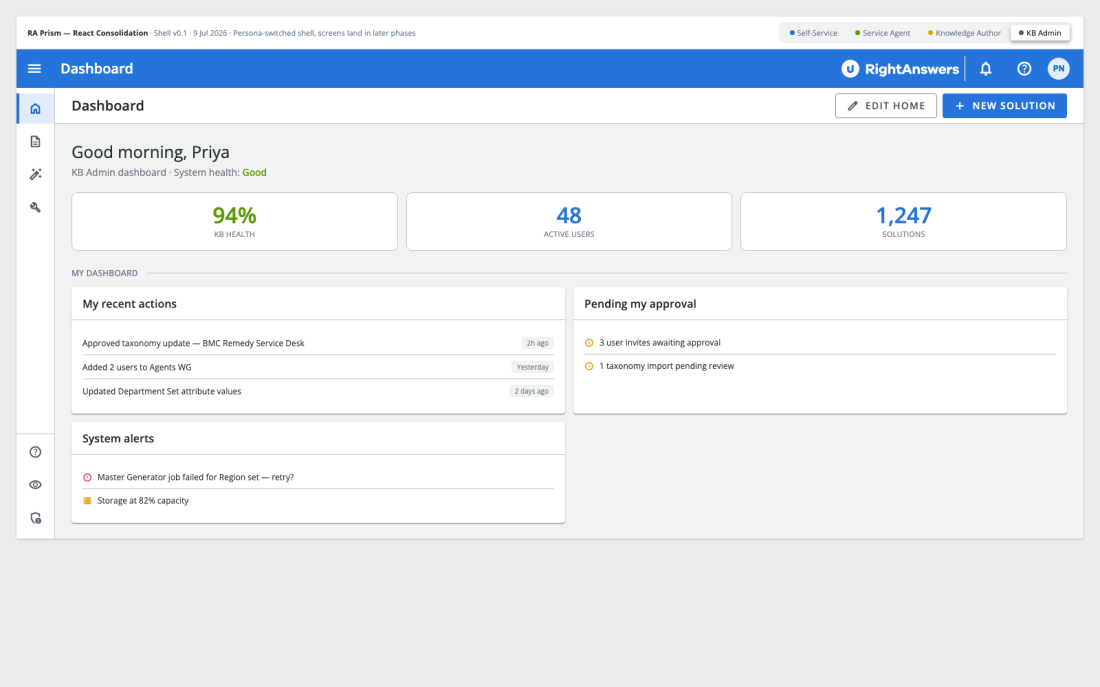Screen dimensions: 1100x687
Task: Open the 1,247 Solutions card
Action: tap(903, 222)
